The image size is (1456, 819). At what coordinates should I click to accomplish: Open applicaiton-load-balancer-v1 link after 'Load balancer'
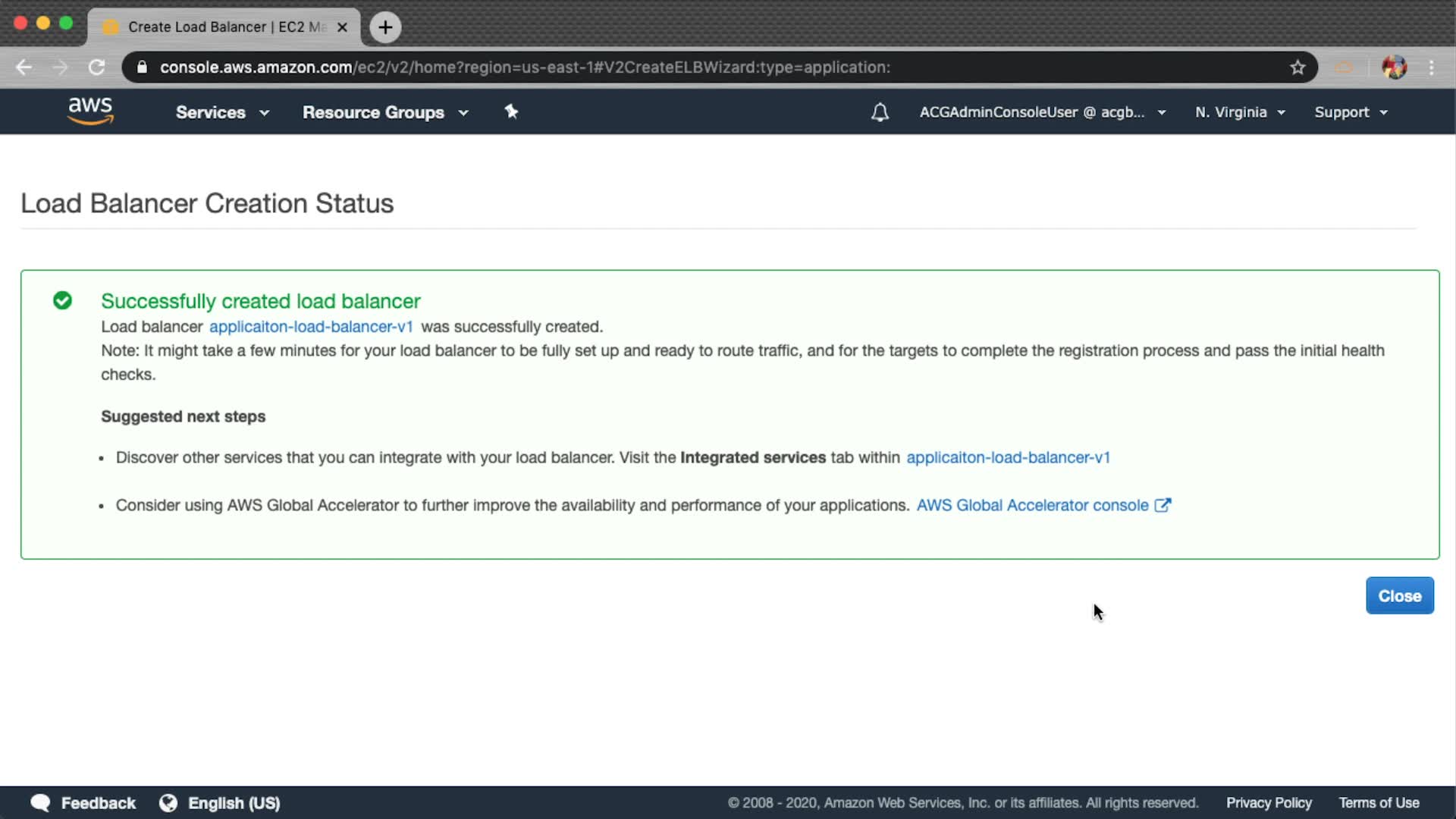(311, 327)
